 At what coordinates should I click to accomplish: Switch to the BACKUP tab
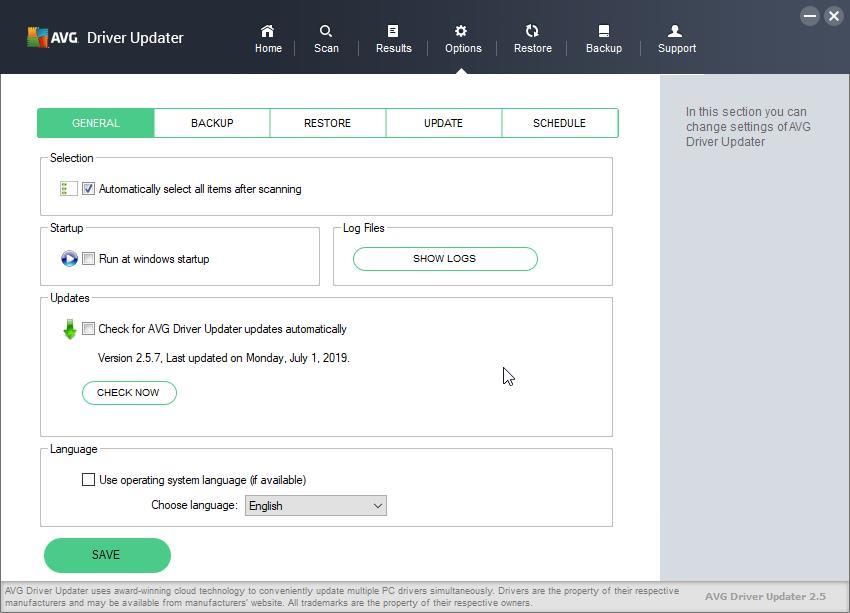coord(212,123)
